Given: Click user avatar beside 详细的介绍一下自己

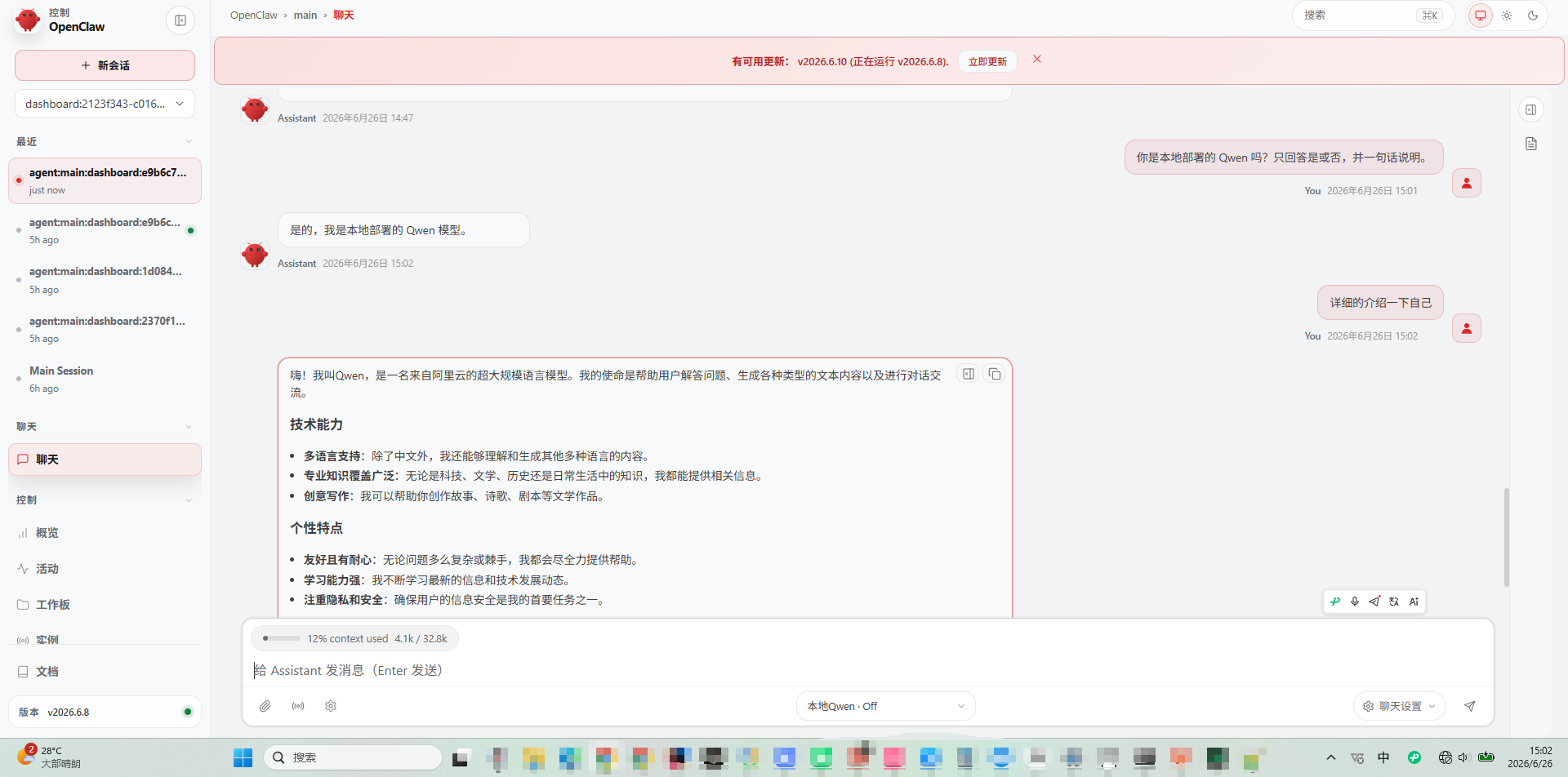Looking at the screenshot, I should pyautogui.click(x=1467, y=328).
